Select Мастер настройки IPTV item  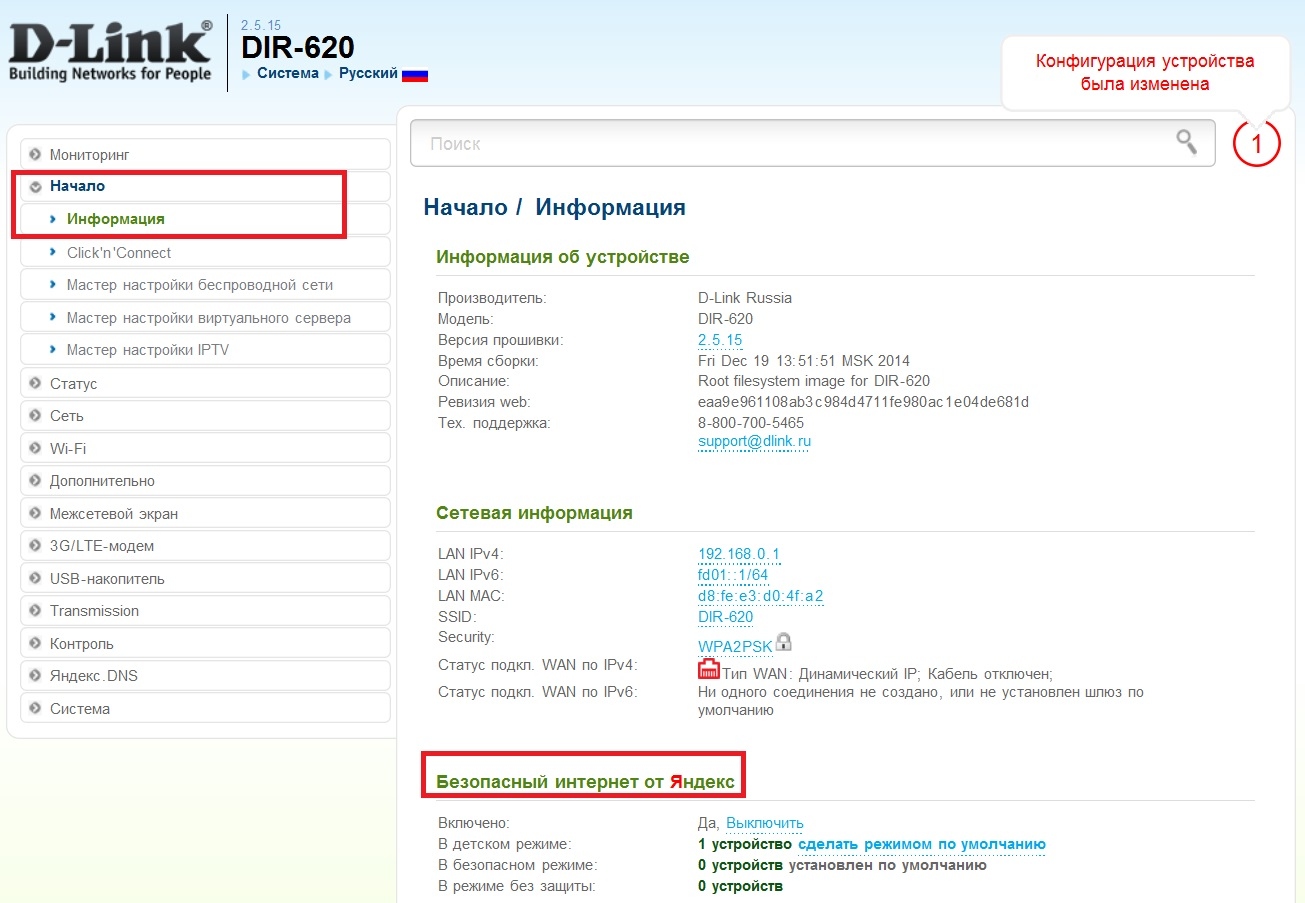[147, 350]
